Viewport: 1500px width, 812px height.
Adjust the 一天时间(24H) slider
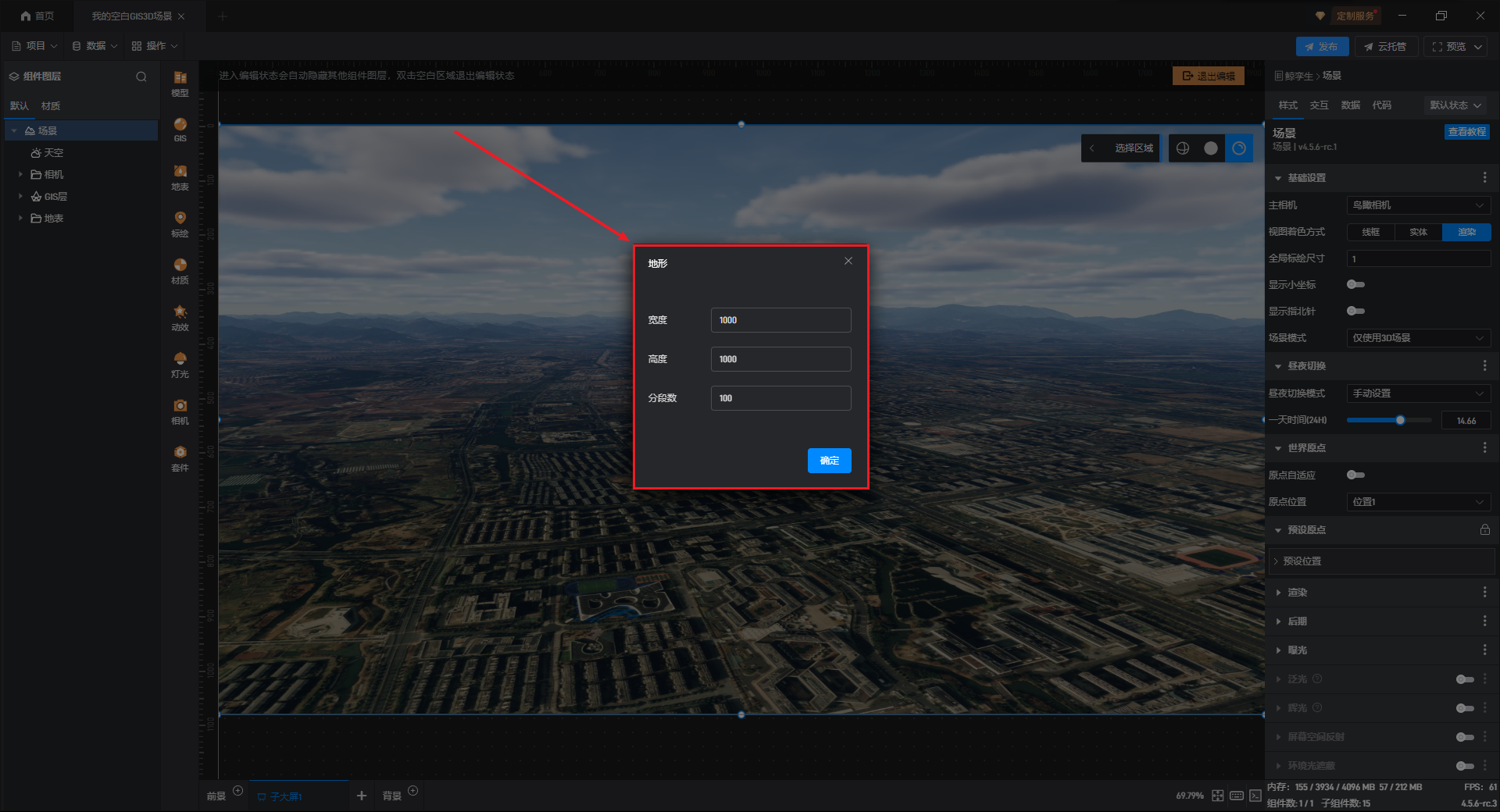[x=1400, y=421]
